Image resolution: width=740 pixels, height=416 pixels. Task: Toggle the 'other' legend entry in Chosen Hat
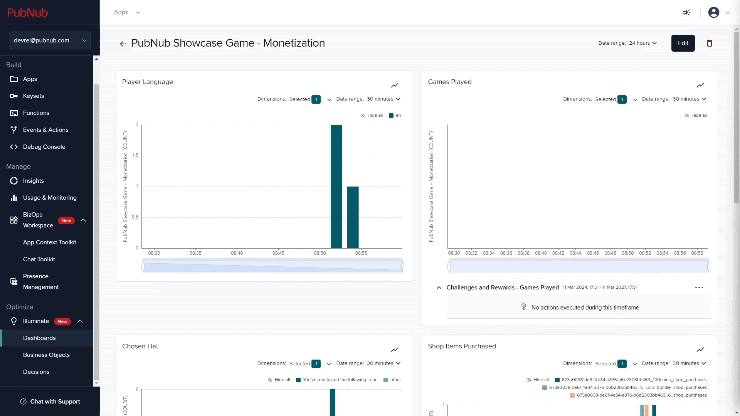point(392,380)
